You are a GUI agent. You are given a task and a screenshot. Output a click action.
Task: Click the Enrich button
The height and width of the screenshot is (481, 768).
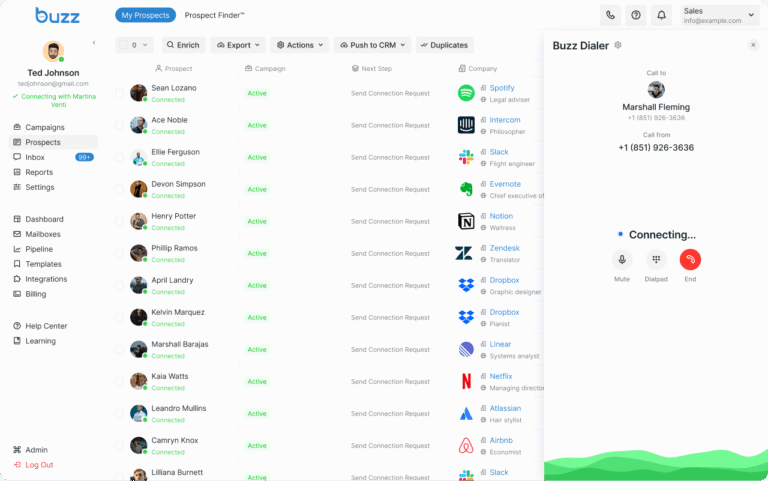(183, 45)
